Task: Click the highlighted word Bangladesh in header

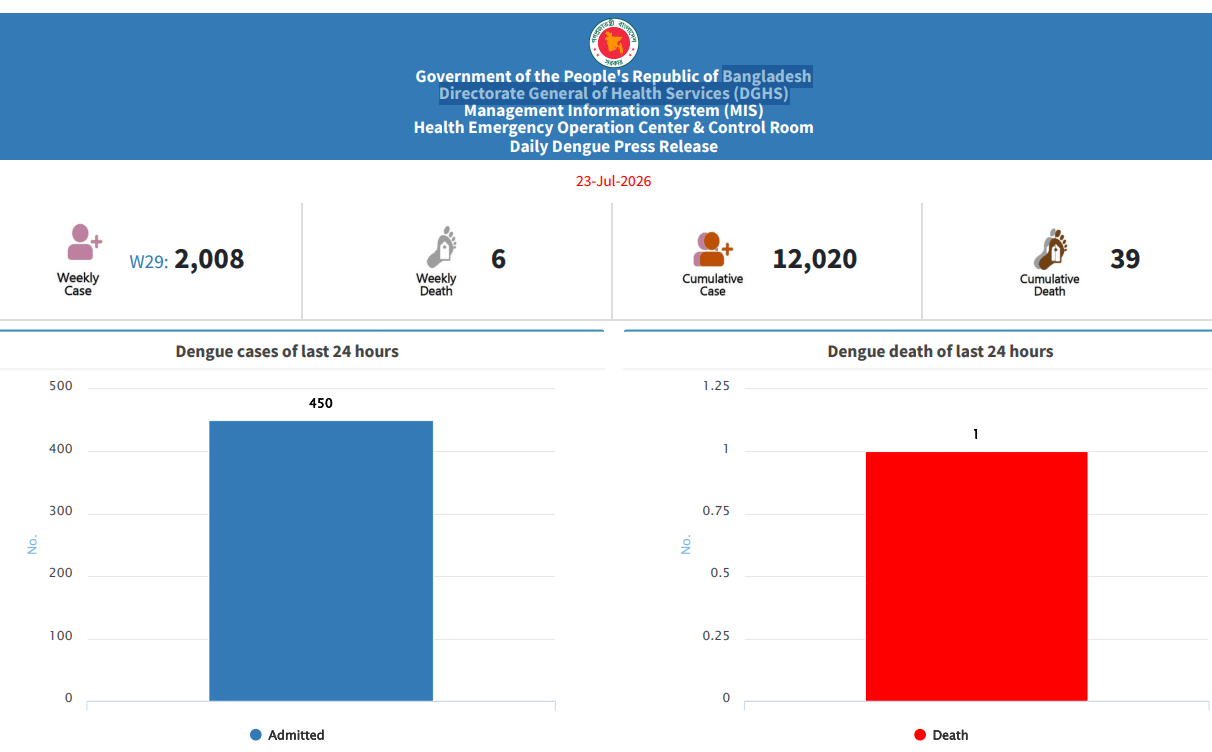Action: point(767,76)
